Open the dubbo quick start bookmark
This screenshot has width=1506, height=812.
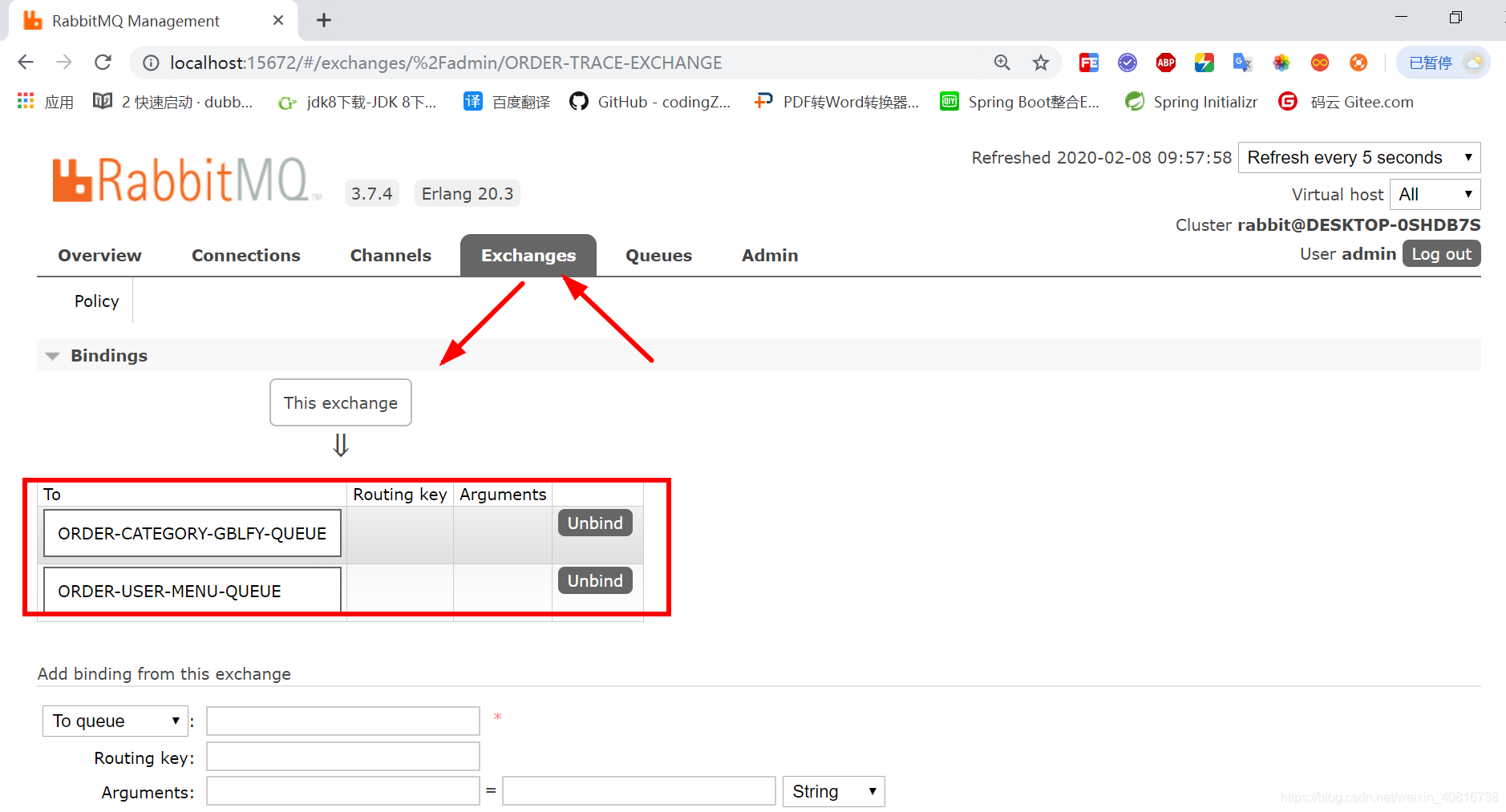(x=173, y=102)
